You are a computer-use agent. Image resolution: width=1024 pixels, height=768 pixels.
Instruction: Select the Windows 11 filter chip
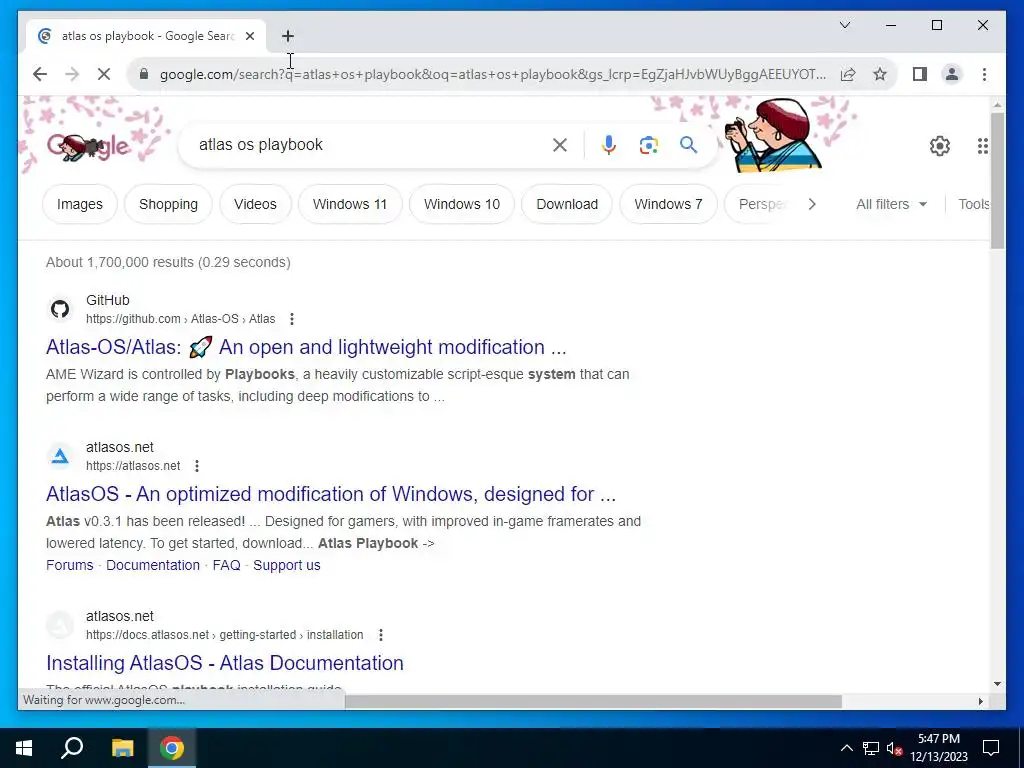(x=350, y=204)
